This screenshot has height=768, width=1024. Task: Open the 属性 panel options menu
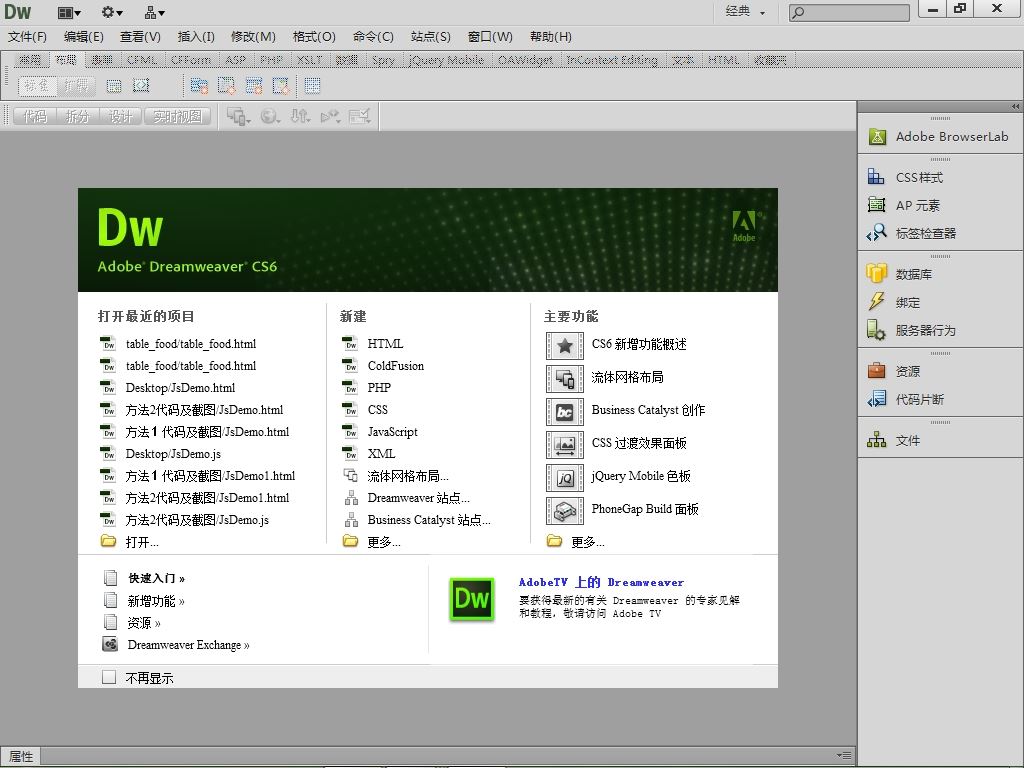(844, 756)
